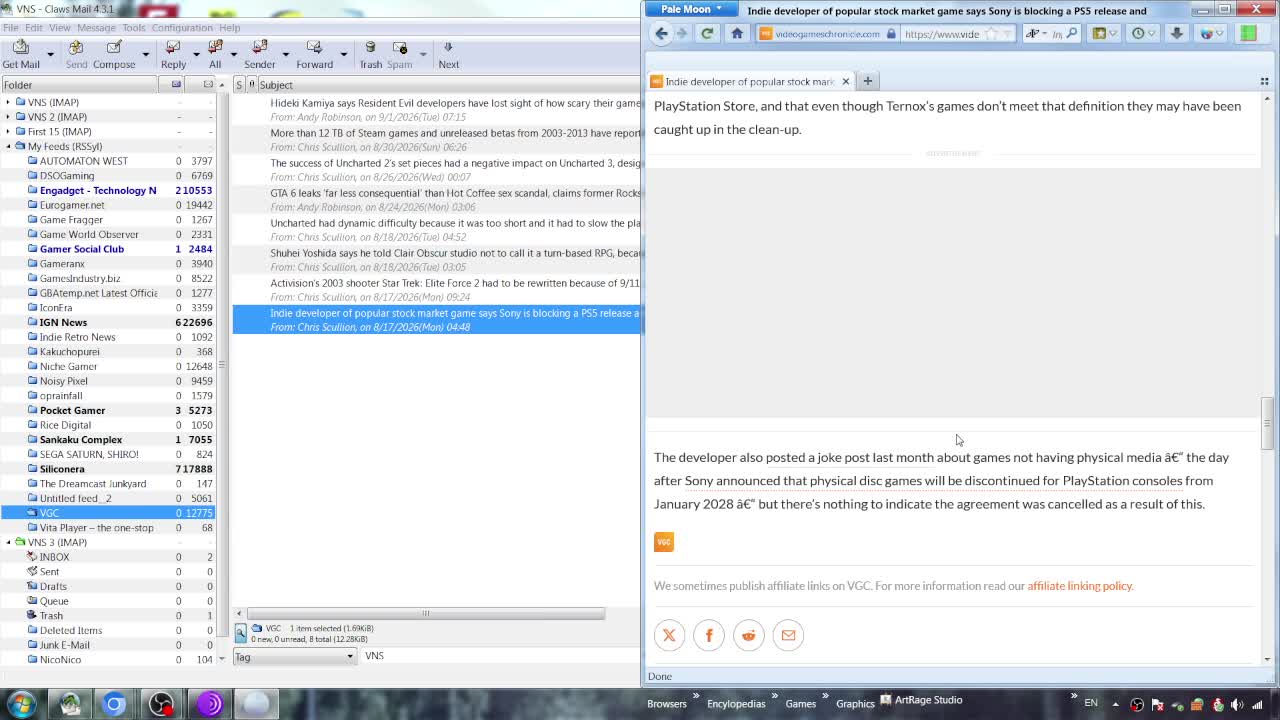
Task: Select the Indie developer article browser tab
Action: coord(751,81)
